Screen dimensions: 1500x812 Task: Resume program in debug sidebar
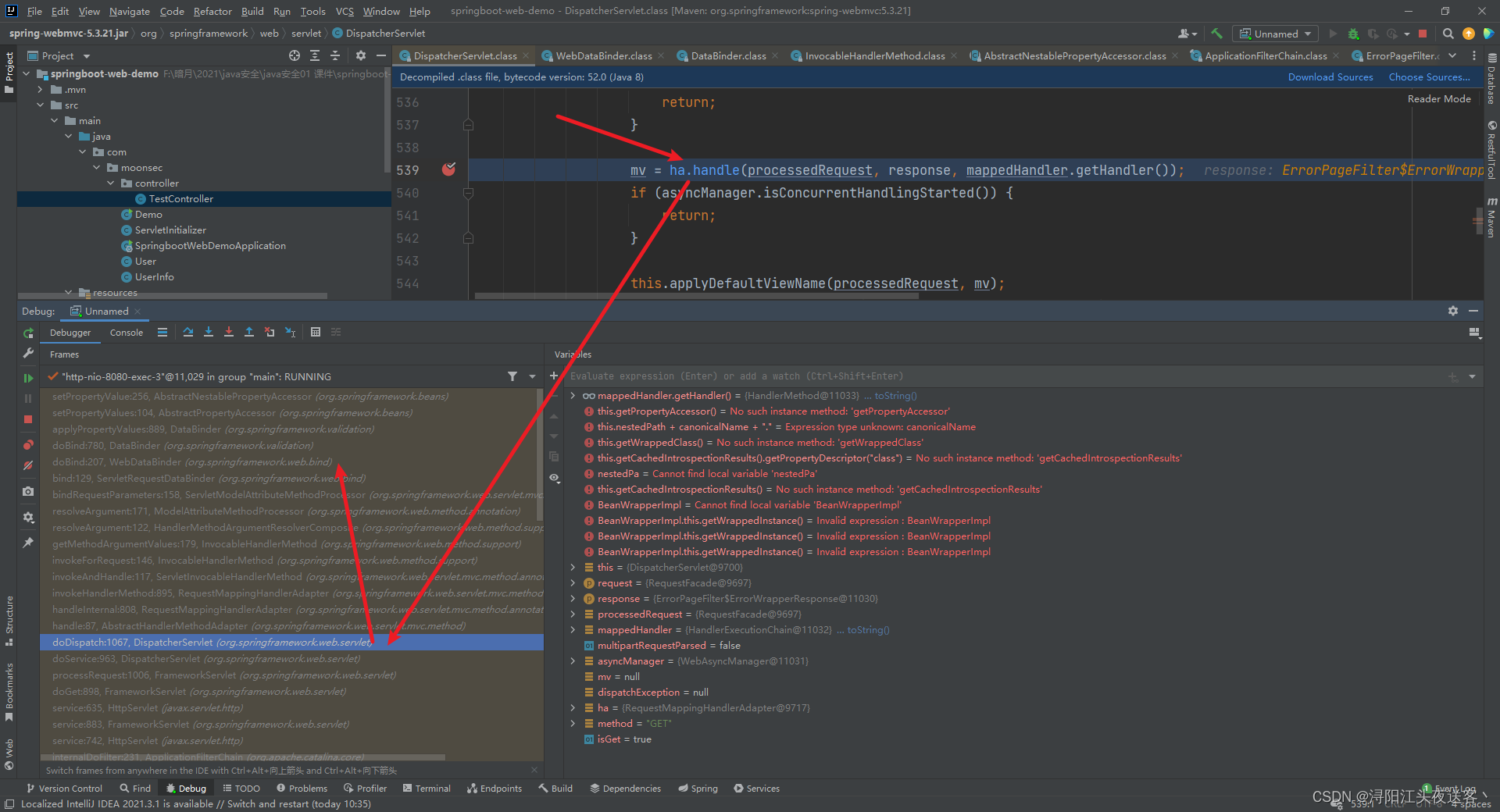tap(28, 378)
